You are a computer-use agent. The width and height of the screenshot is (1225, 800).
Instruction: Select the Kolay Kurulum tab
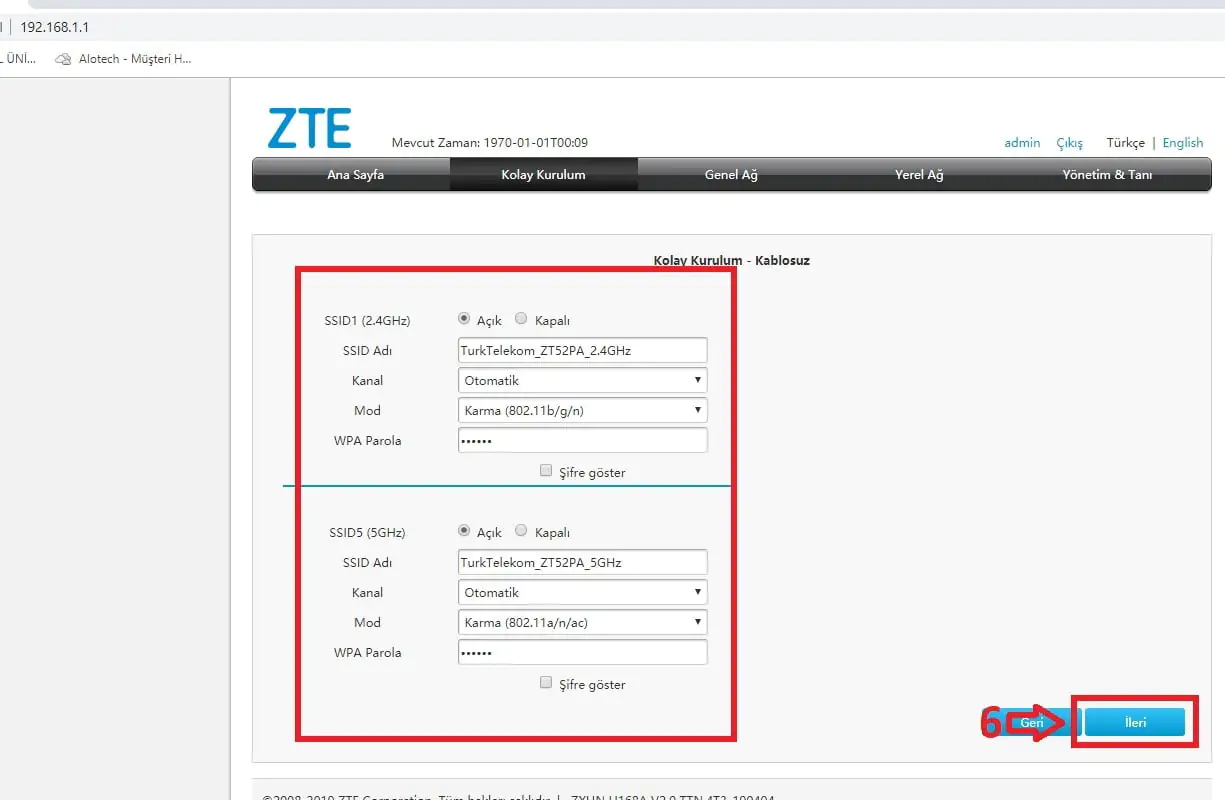coord(543,174)
